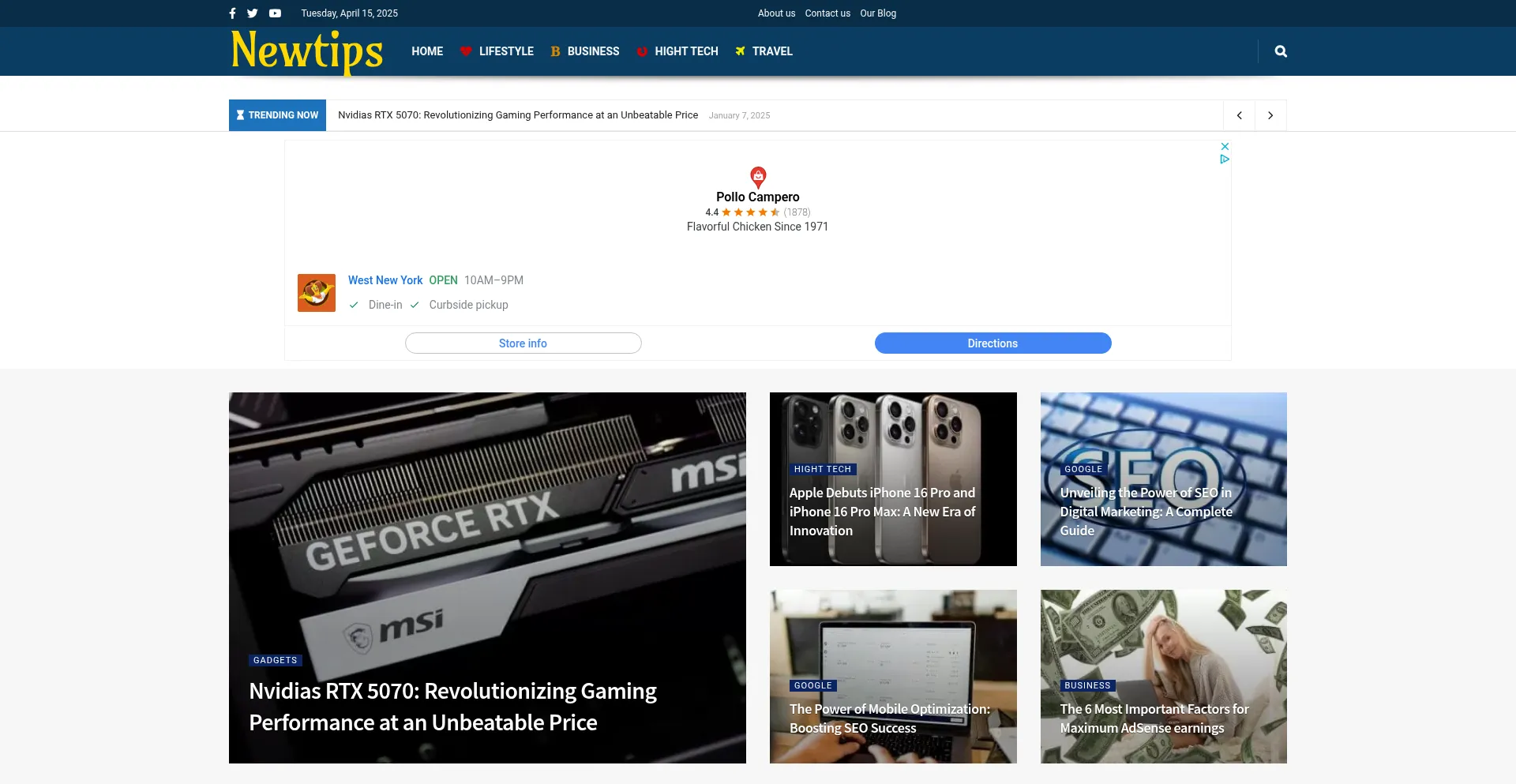Click the 'Curbside pickup' text
1516x784 pixels.
[468, 305]
